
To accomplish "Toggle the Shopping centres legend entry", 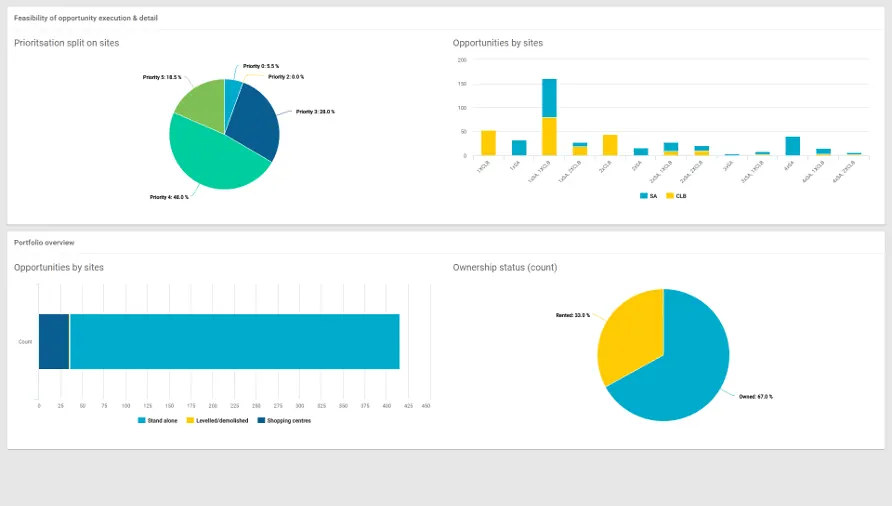I will point(284,421).
